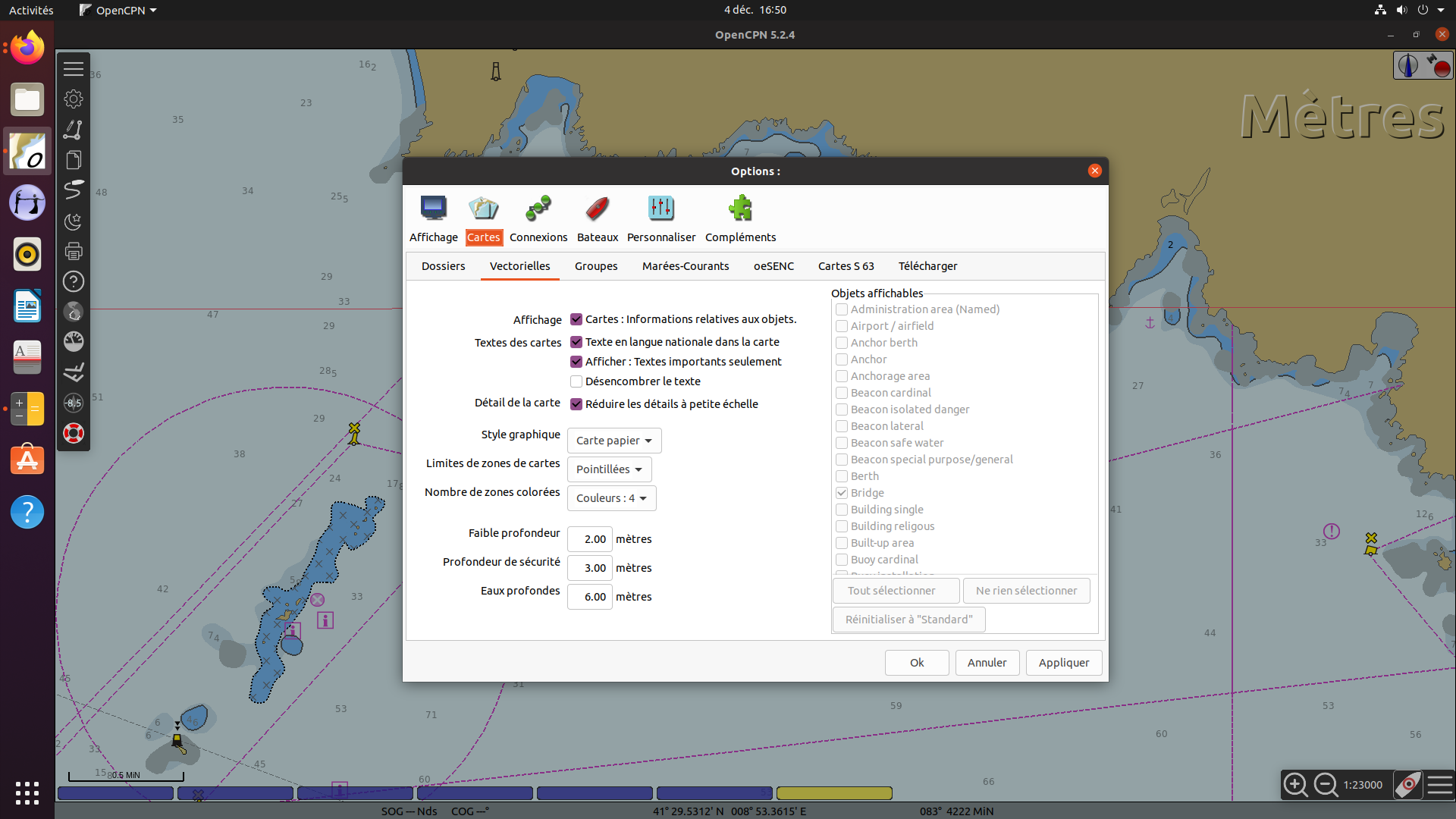Click the Tout sélectionner button
Screen dimensions: 1456x819
click(896, 591)
